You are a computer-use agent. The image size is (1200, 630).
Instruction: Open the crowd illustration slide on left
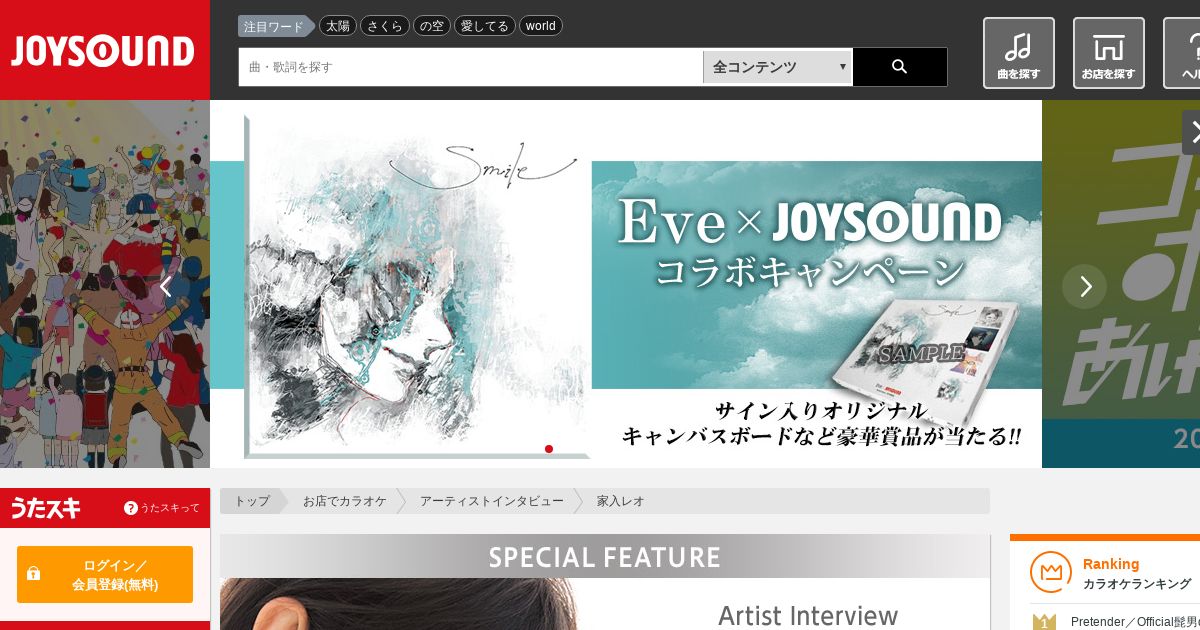click(x=105, y=284)
